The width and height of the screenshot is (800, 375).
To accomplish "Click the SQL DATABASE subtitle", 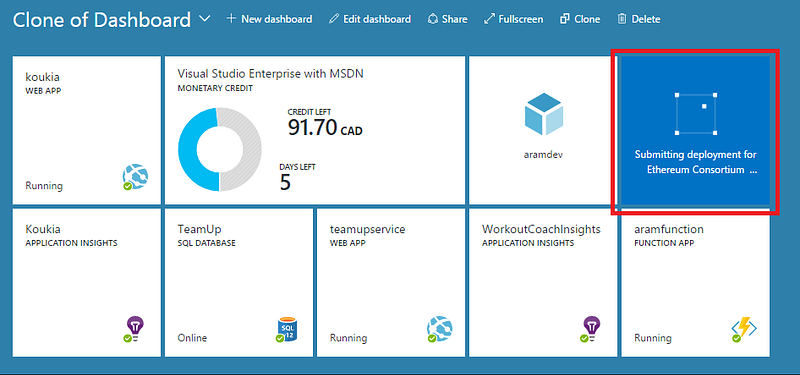I will click(206, 243).
